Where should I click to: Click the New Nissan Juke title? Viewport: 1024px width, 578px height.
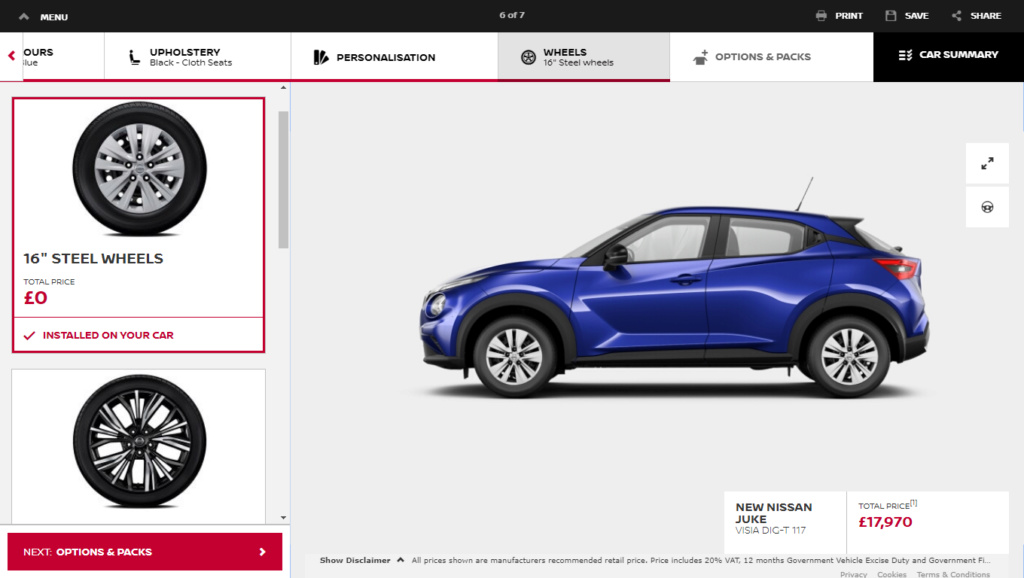(x=774, y=513)
